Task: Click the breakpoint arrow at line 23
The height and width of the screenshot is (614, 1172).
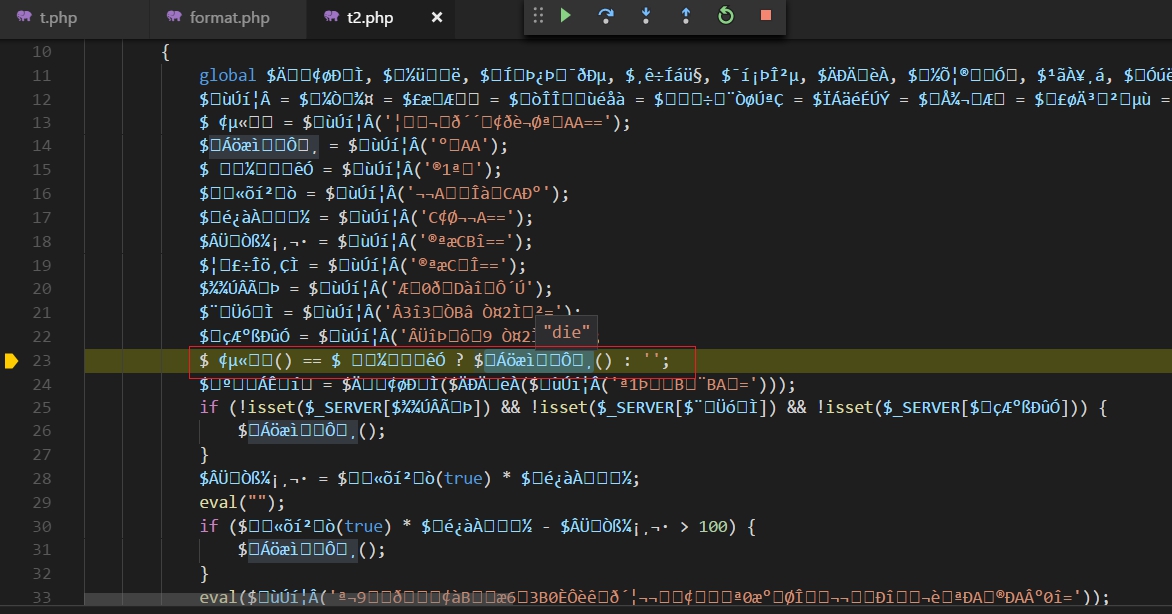Action: [11, 361]
